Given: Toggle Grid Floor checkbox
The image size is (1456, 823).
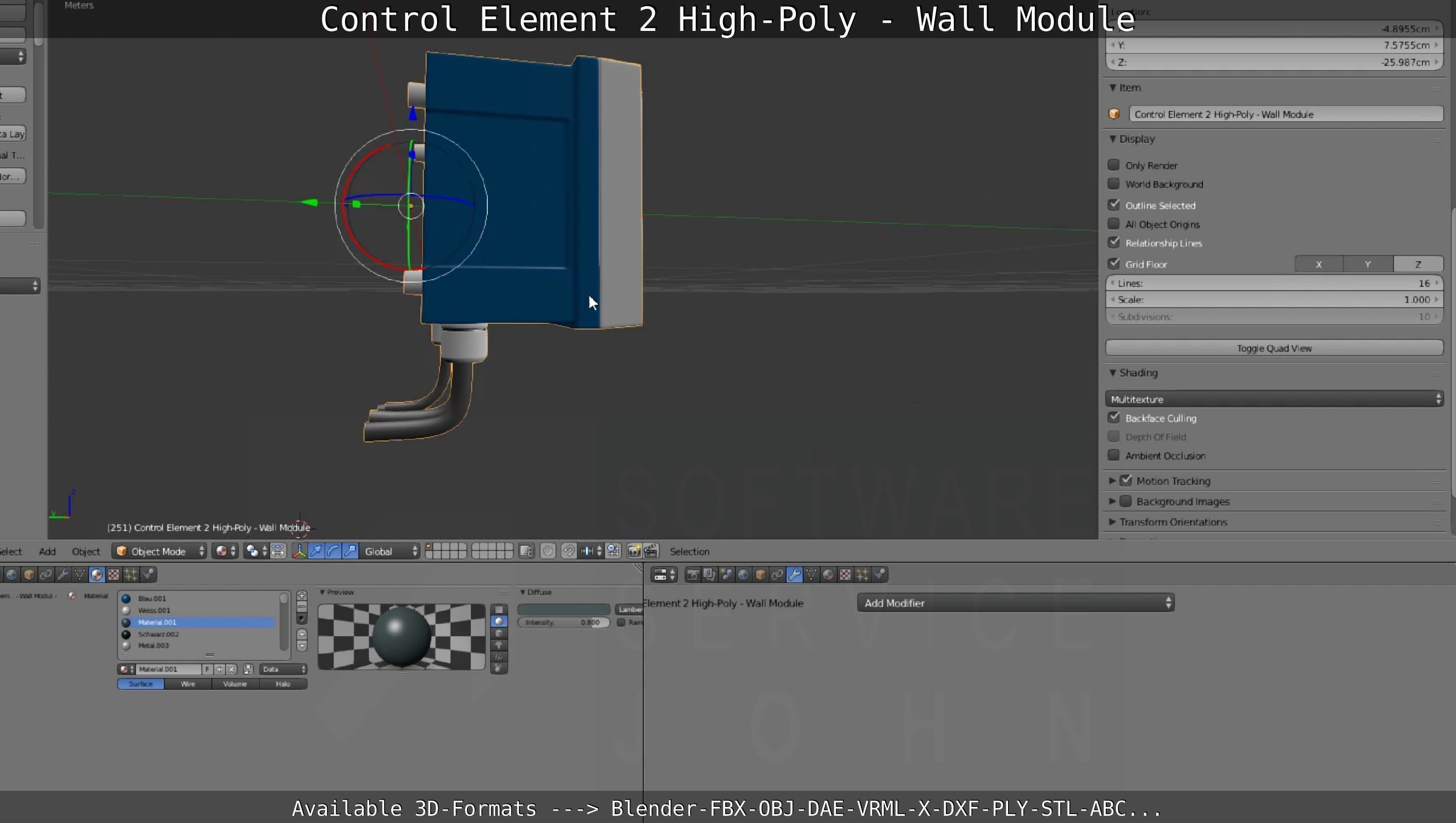Looking at the screenshot, I should [x=1113, y=263].
